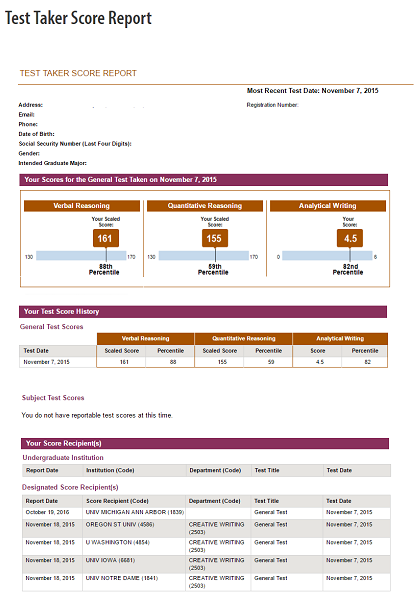Image resolution: width=417 pixels, height=599 pixels.
Task: Click the '88th Percentile' label
Action: point(104,269)
